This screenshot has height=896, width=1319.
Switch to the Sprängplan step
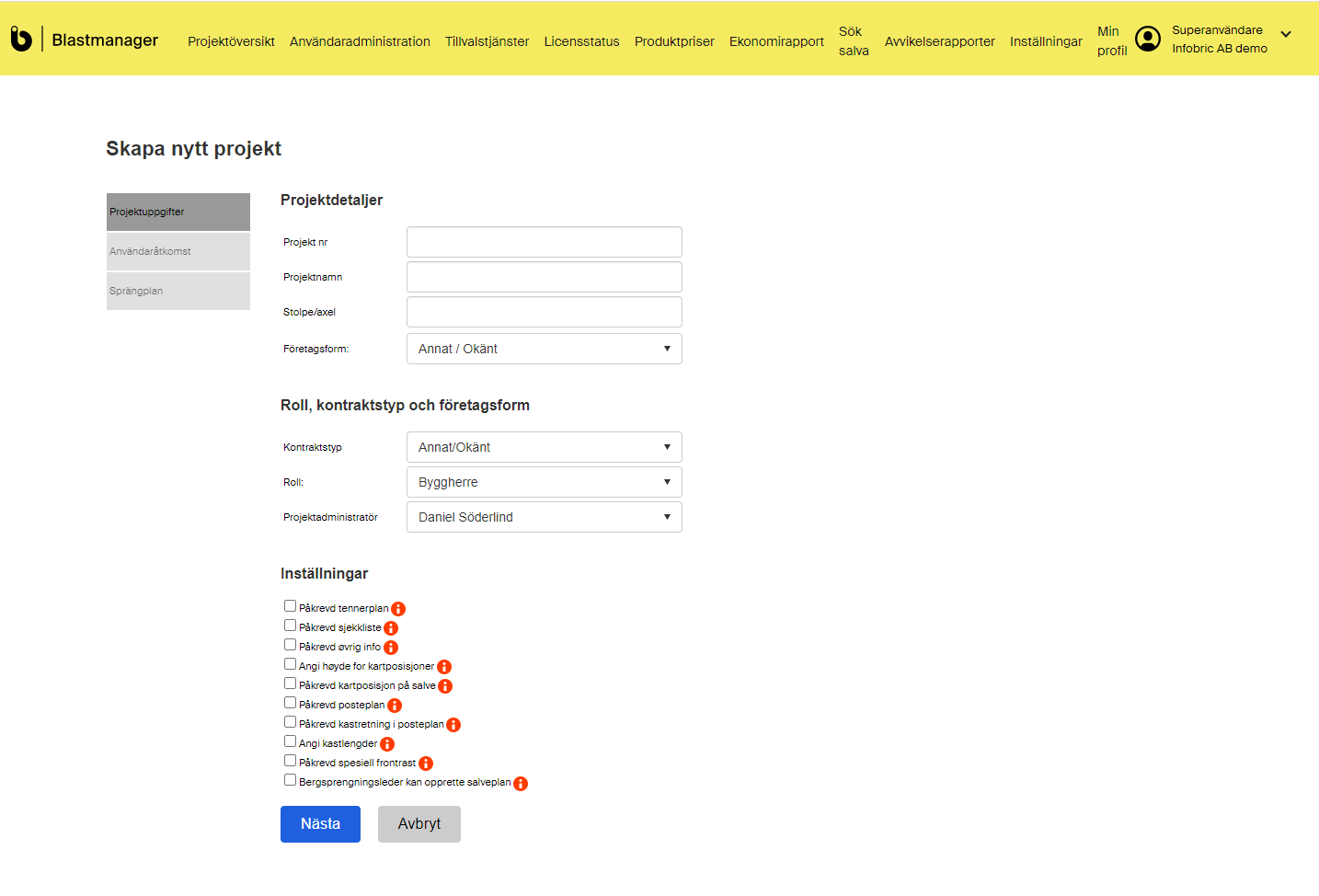tap(178, 291)
